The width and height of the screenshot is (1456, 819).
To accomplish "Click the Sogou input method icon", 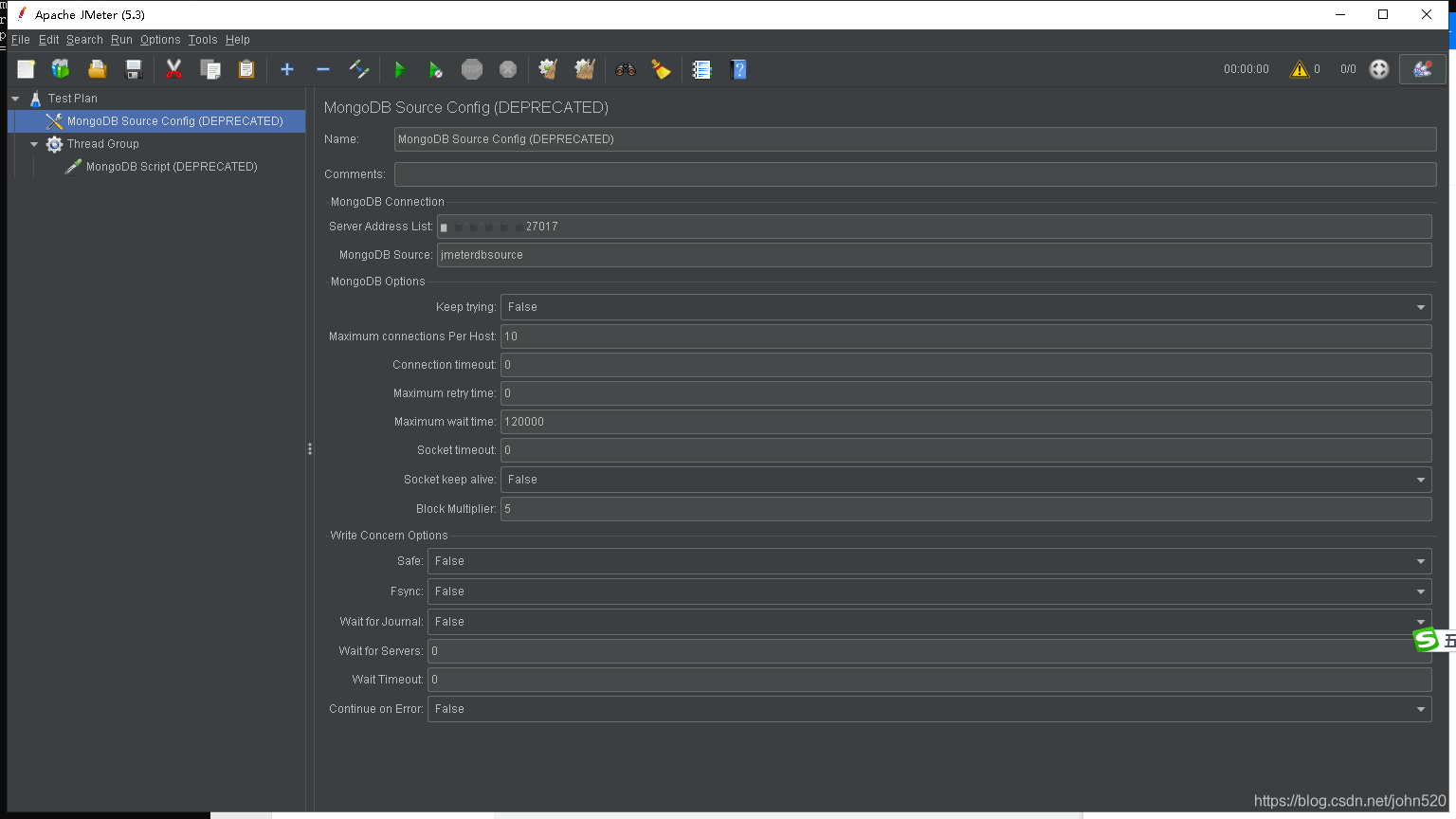I will tap(1427, 640).
